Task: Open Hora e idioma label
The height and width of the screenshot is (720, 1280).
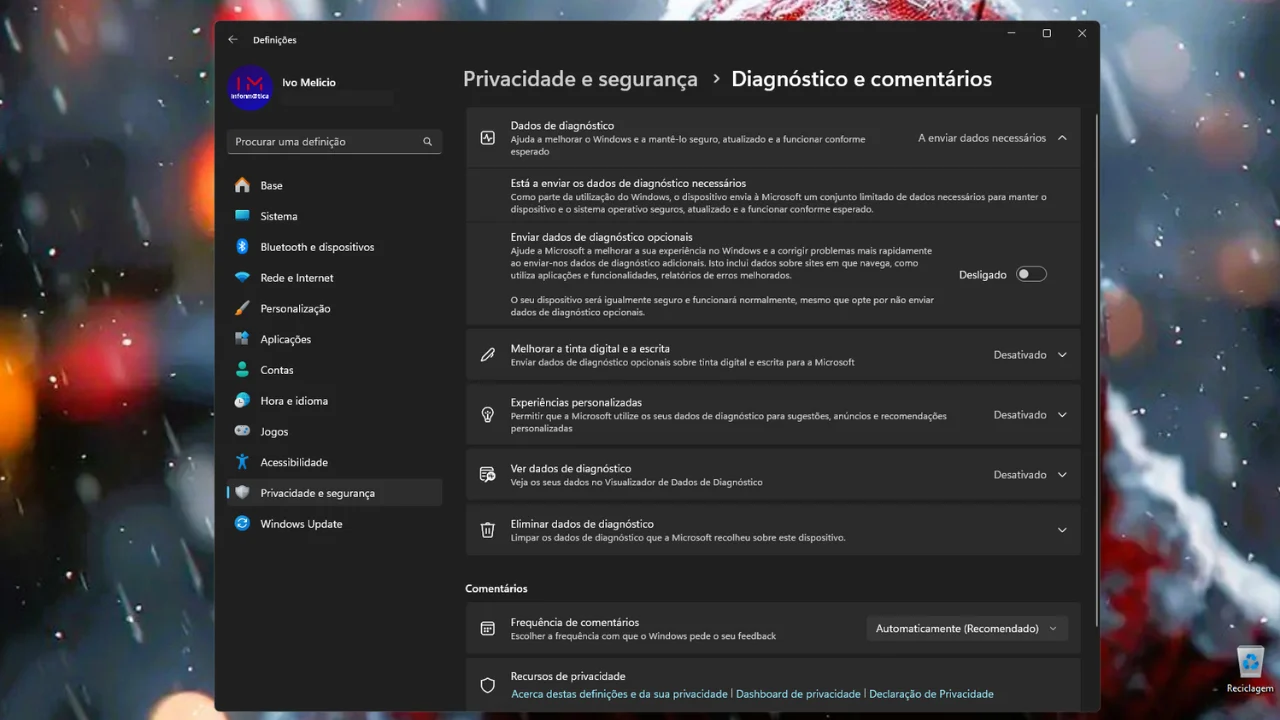Action: 294,401
